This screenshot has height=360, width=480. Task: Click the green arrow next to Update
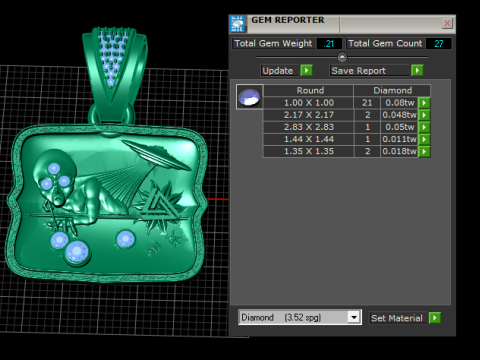coord(306,71)
